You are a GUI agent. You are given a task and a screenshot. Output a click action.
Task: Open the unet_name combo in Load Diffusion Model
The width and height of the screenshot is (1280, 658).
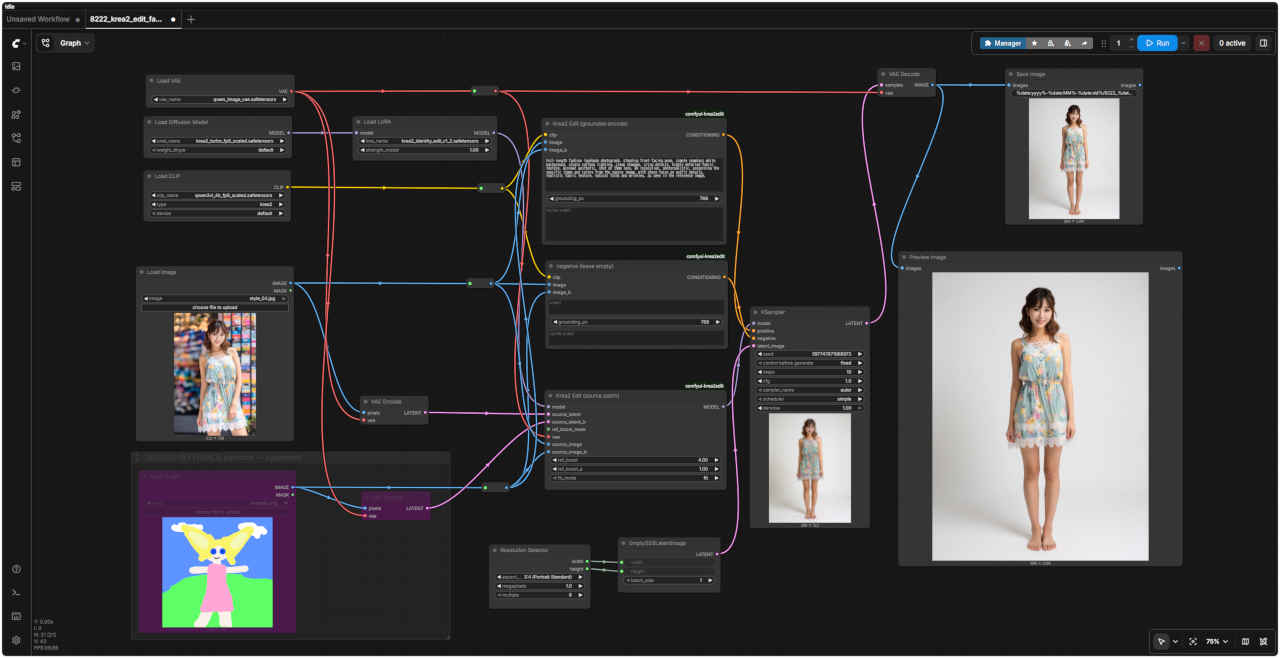pyautogui.click(x=216, y=141)
